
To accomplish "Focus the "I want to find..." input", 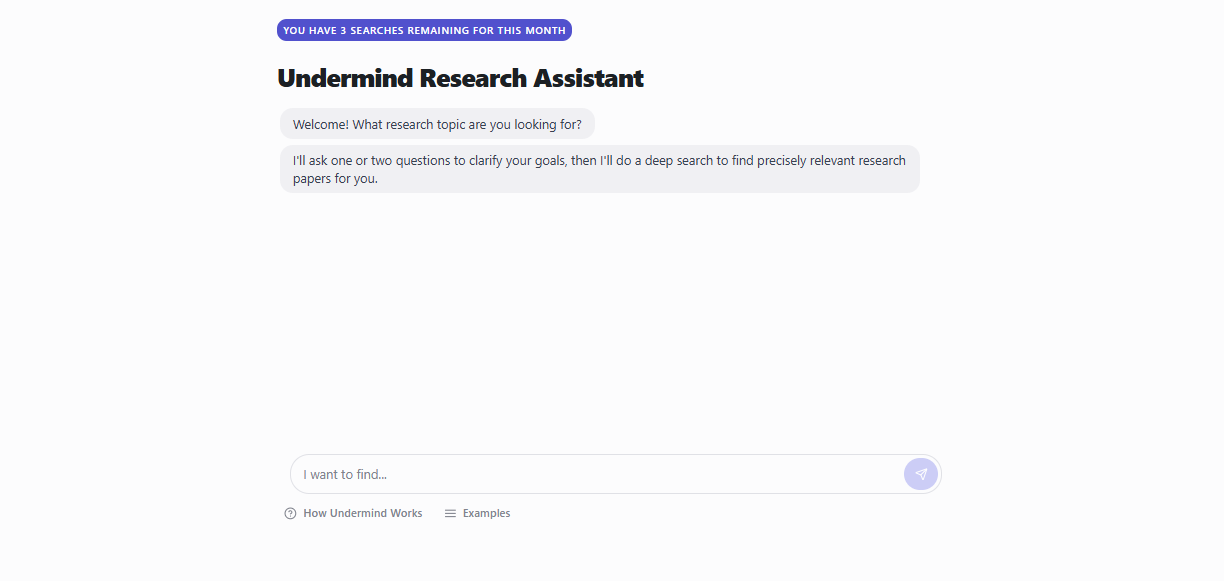I will (x=596, y=474).
